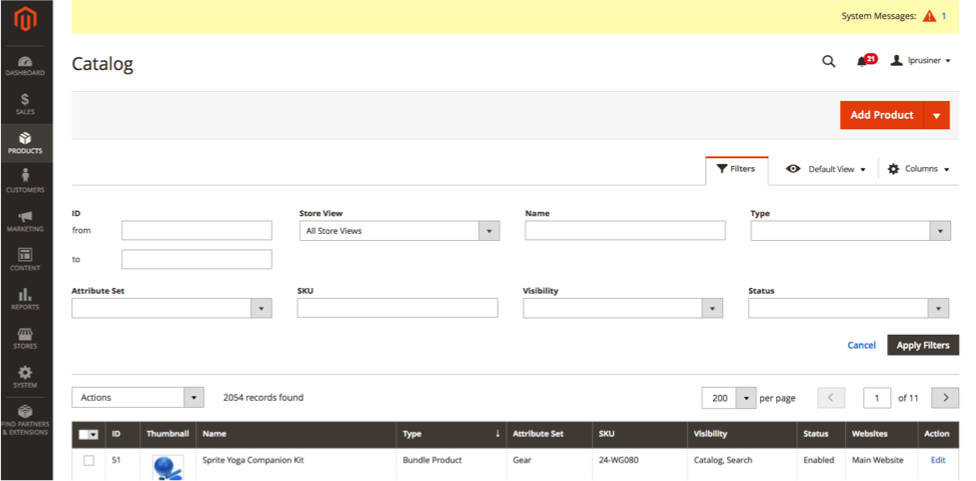Click the system messages warning icon

929,16
